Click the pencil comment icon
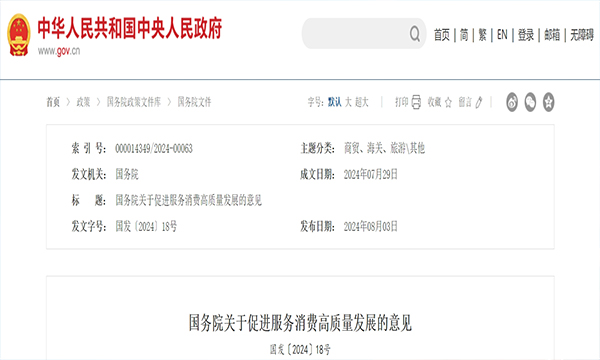The image size is (600, 360). point(479,102)
